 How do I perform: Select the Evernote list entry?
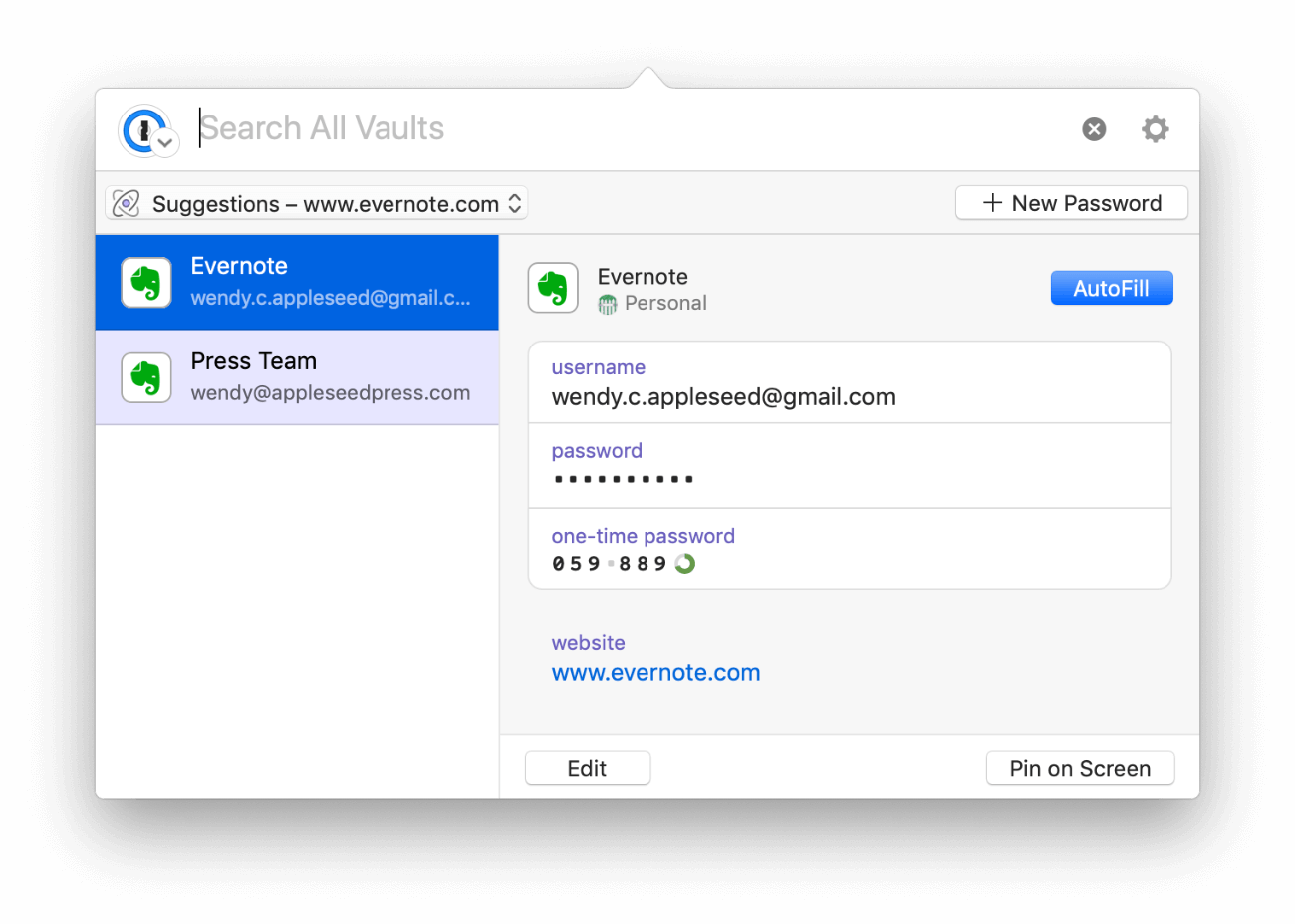297,283
